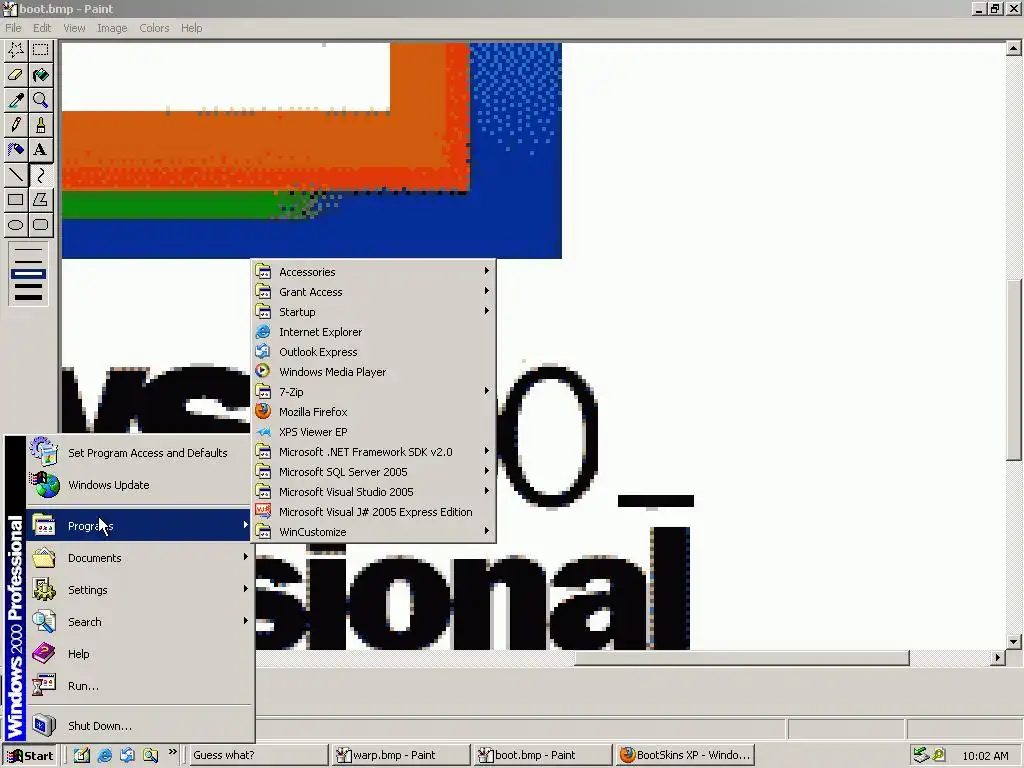Select the Magnifier tool
The height and width of the screenshot is (768, 1024).
pyautogui.click(x=40, y=99)
